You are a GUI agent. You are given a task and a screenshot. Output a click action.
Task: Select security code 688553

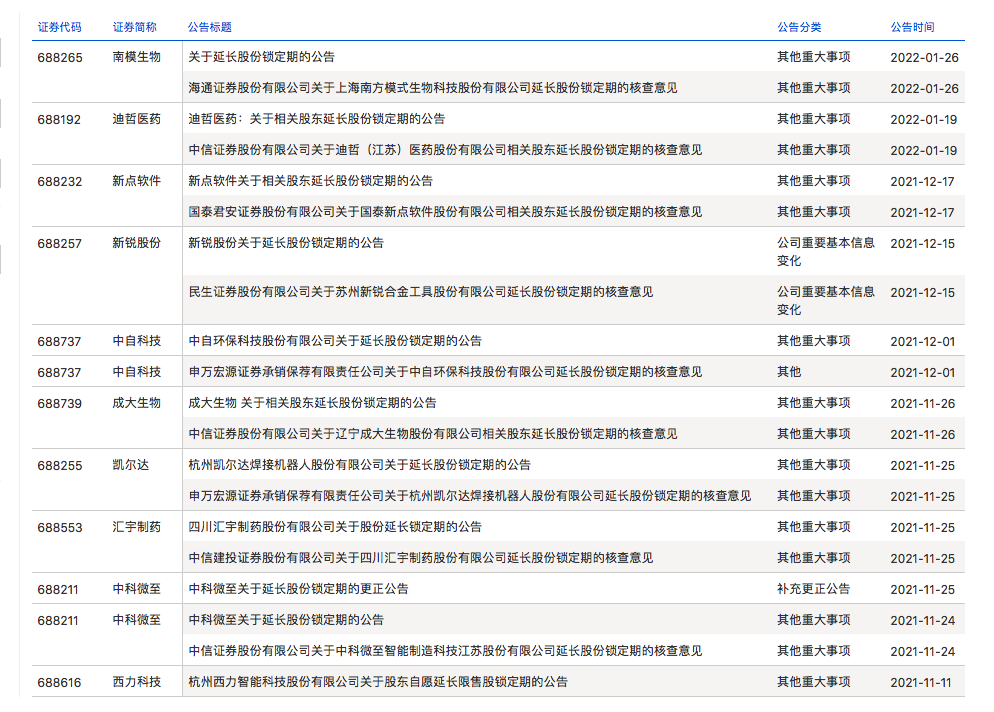pos(60,528)
